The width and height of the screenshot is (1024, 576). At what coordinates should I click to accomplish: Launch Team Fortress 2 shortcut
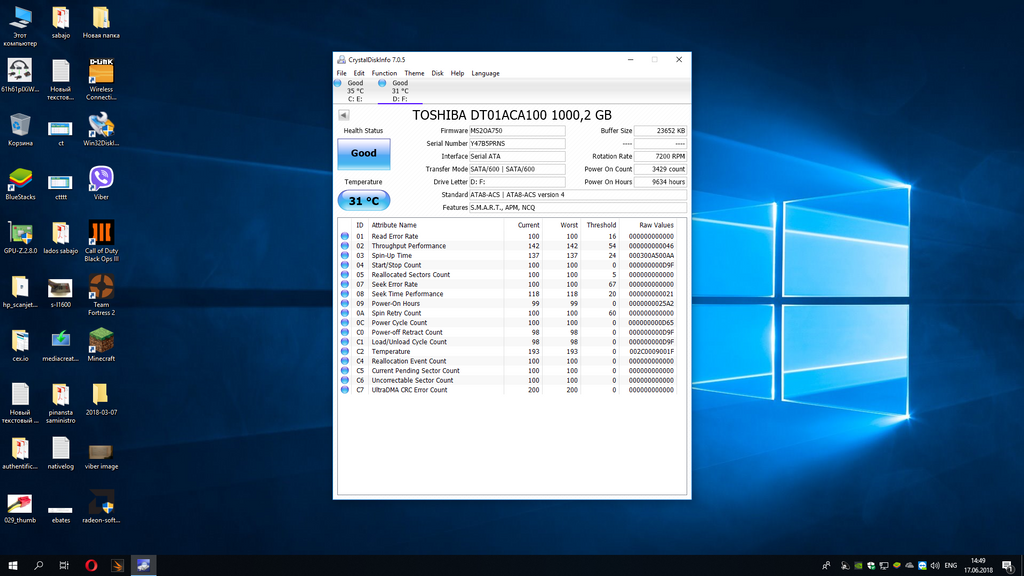pyautogui.click(x=101, y=295)
